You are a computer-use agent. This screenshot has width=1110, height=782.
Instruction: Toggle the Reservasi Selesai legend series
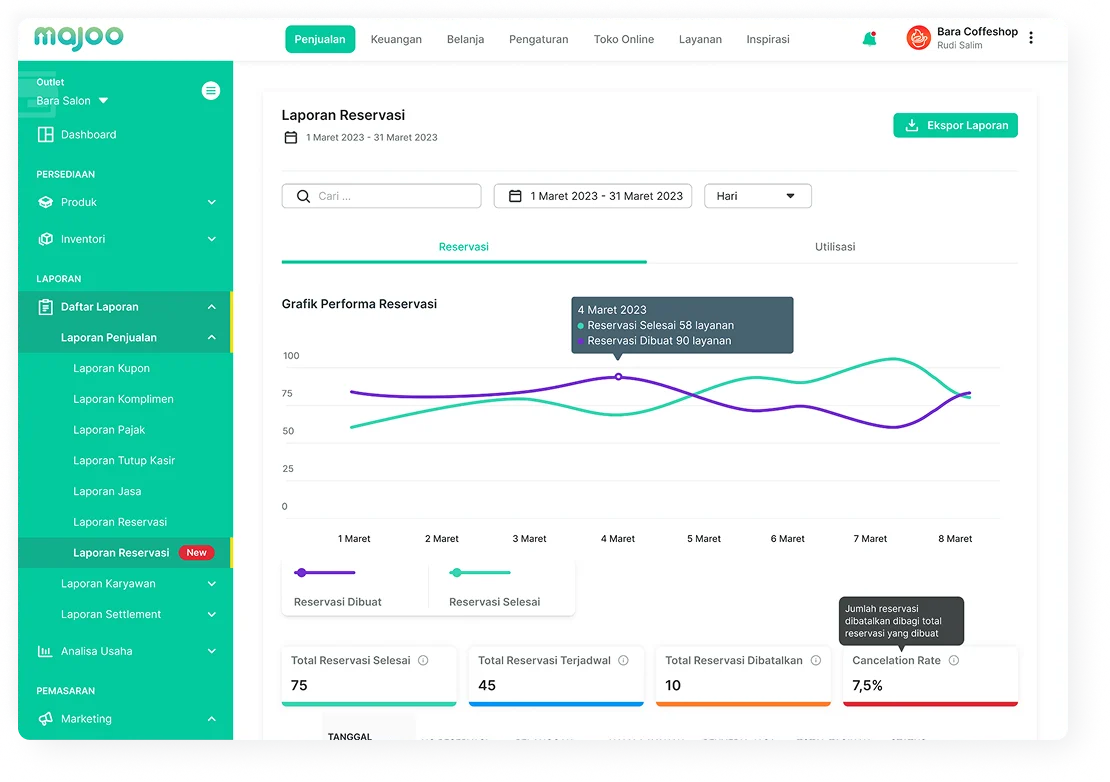click(x=493, y=586)
